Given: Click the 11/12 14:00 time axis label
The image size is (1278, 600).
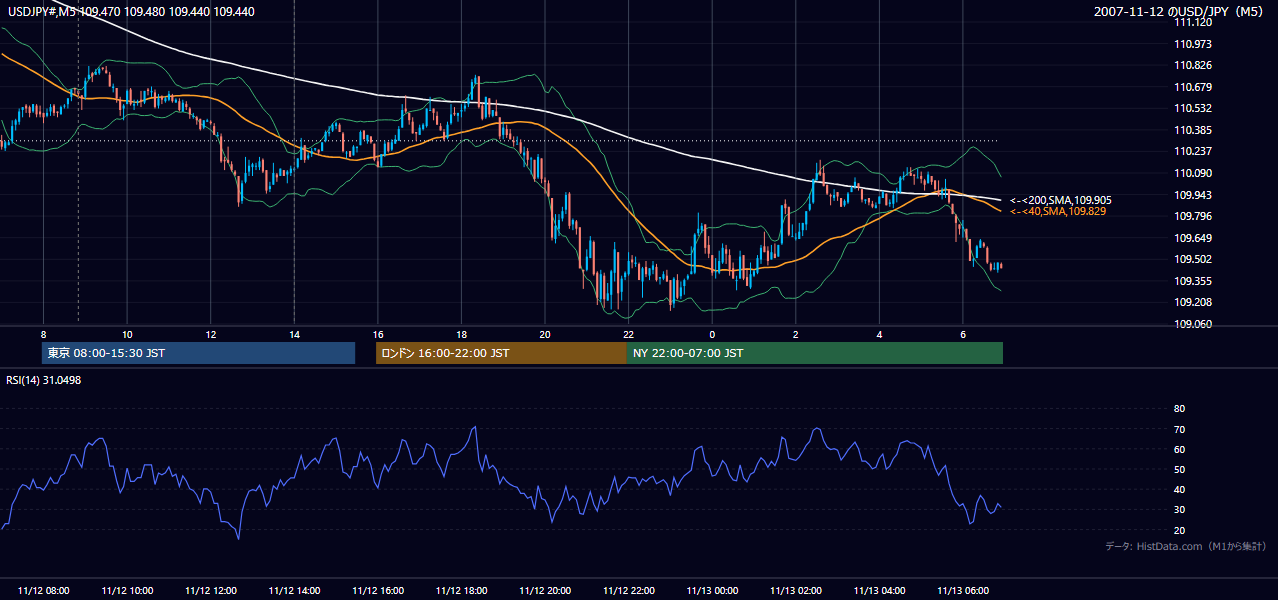Looking at the screenshot, I should [x=295, y=591].
